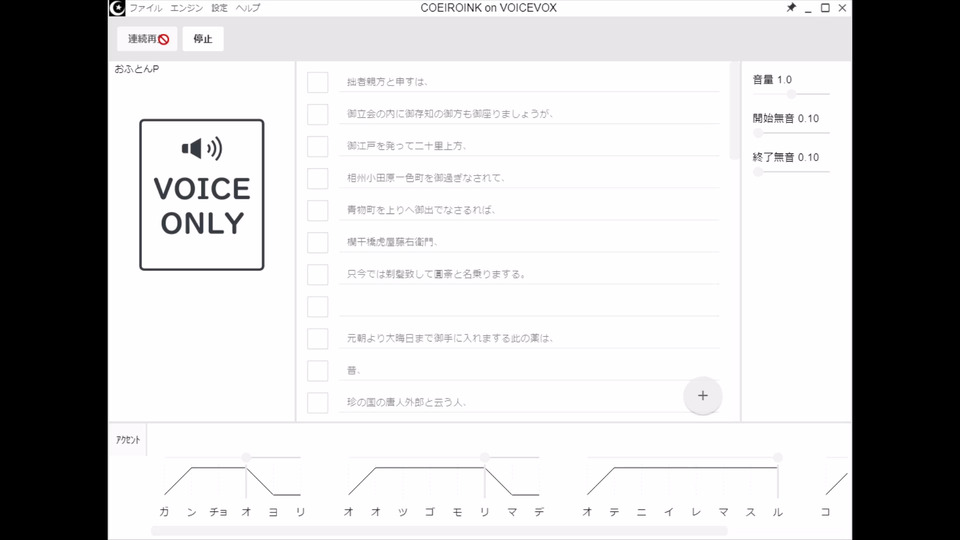The width and height of the screenshot is (960, 540).
Task: Click the mora ニ in accent editor
Action: pos(642,512)
